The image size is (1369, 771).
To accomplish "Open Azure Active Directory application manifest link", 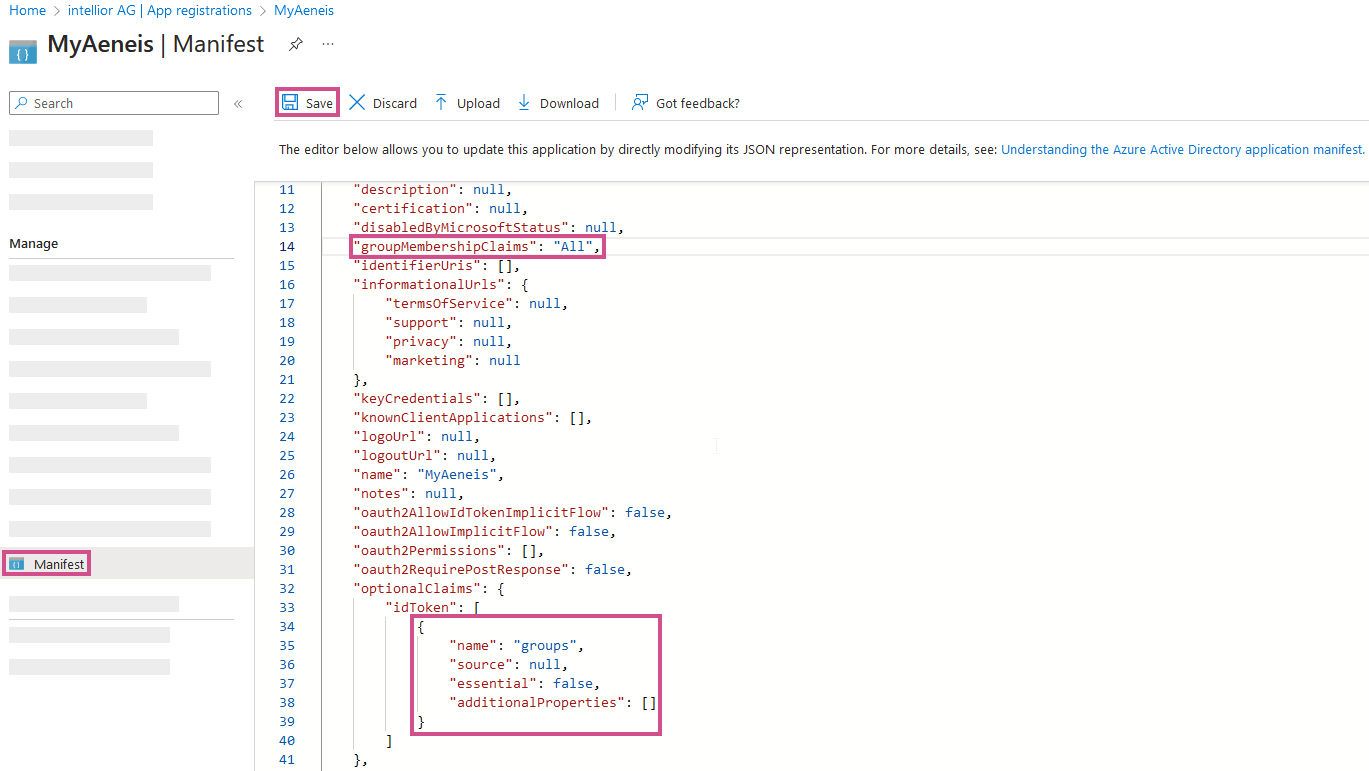I will point(1182,149).
